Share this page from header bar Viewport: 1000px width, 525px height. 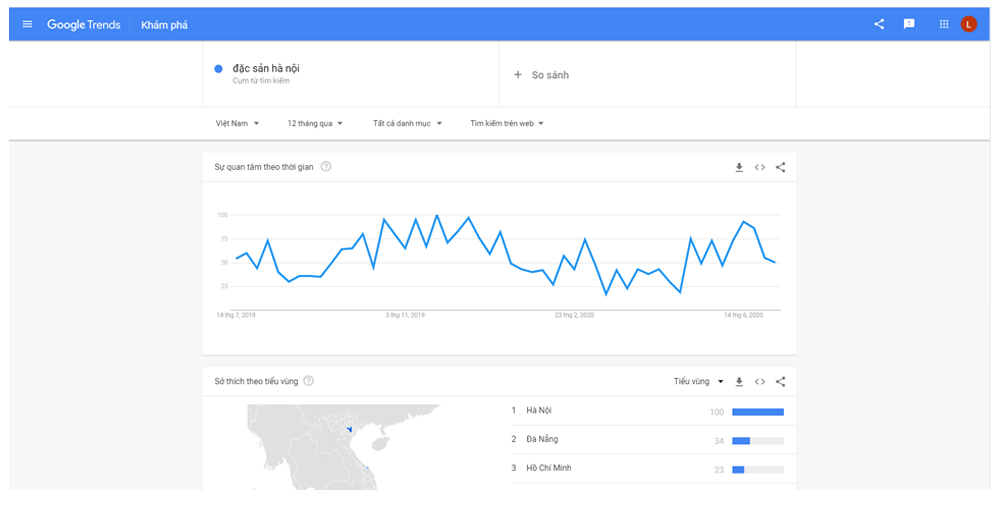pyautogui.click(x=879, y=24)
